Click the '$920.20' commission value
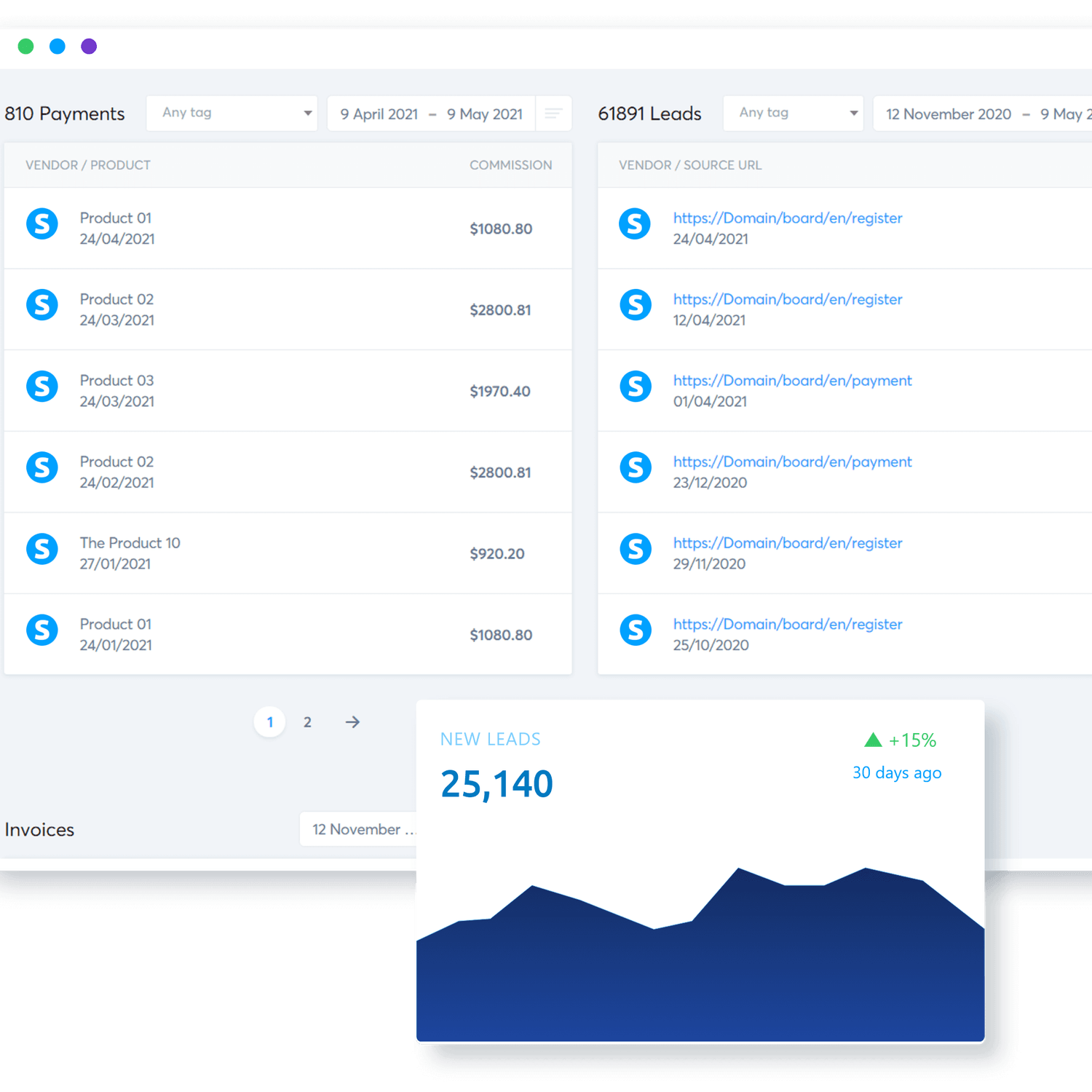Screen dimensions: 1092x1092 tap(497, 554)
